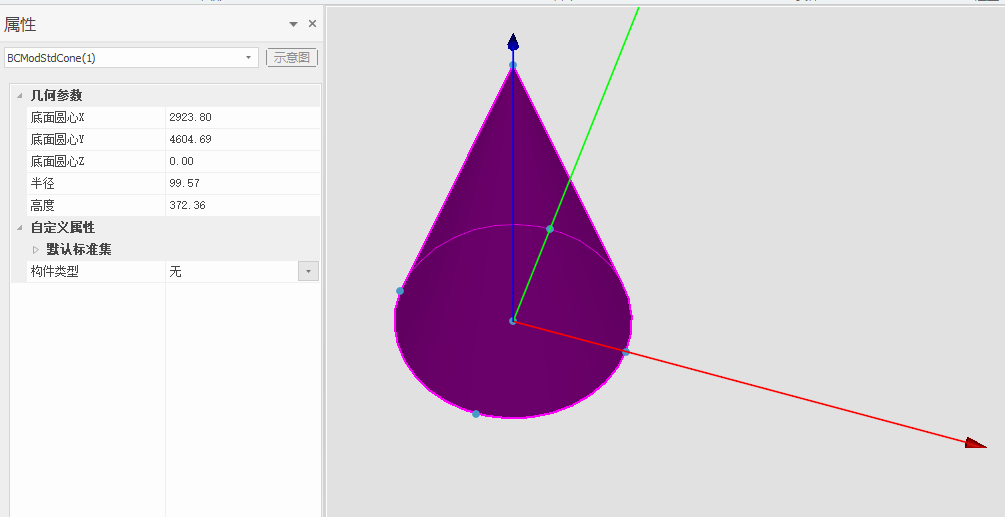This screenshot has height=517, width=1005.
Task: Collapse the 自定义属性 section
Action: (x=19, y=228)
